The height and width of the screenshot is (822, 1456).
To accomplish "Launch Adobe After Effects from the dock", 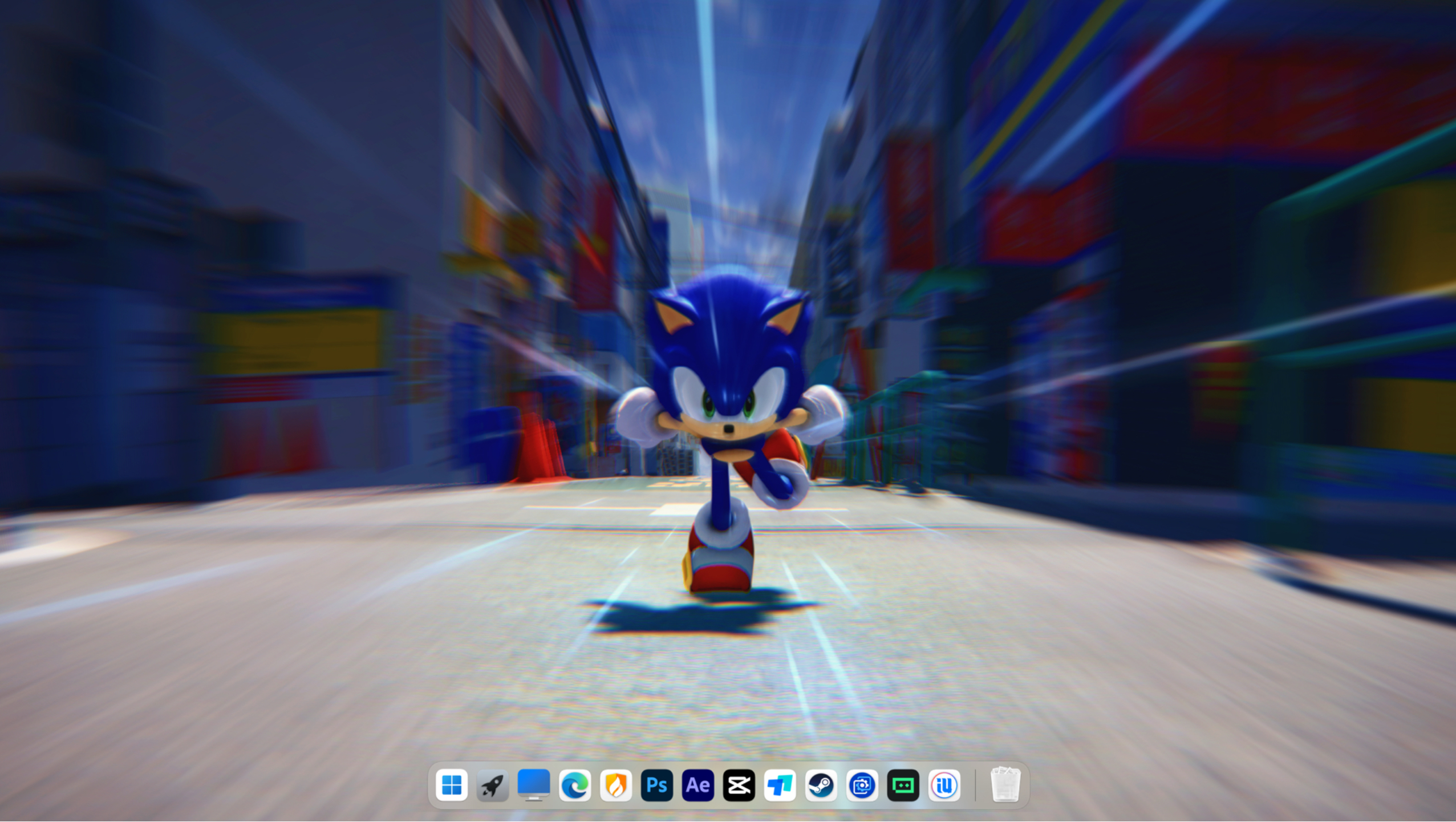I will [x=698, y=785].
